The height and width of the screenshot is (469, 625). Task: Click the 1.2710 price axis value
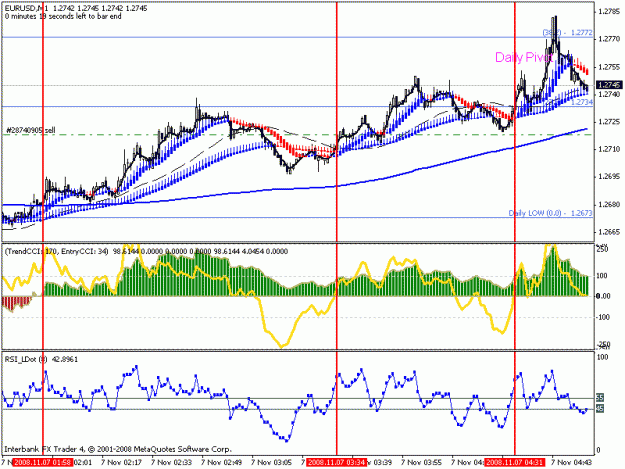[x=609, y=149]
